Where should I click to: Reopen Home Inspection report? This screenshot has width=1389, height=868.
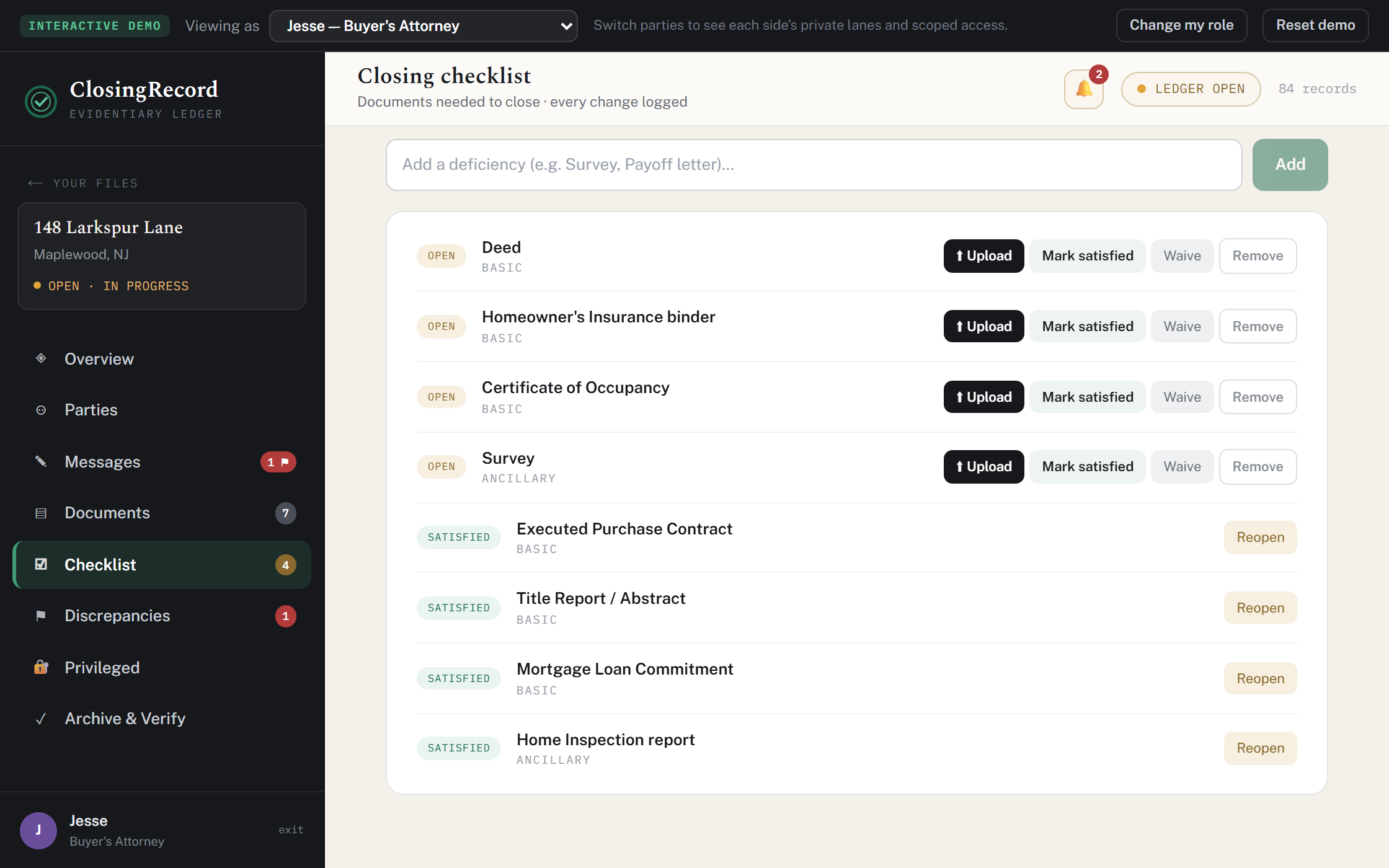click(x=1260, y=748)
